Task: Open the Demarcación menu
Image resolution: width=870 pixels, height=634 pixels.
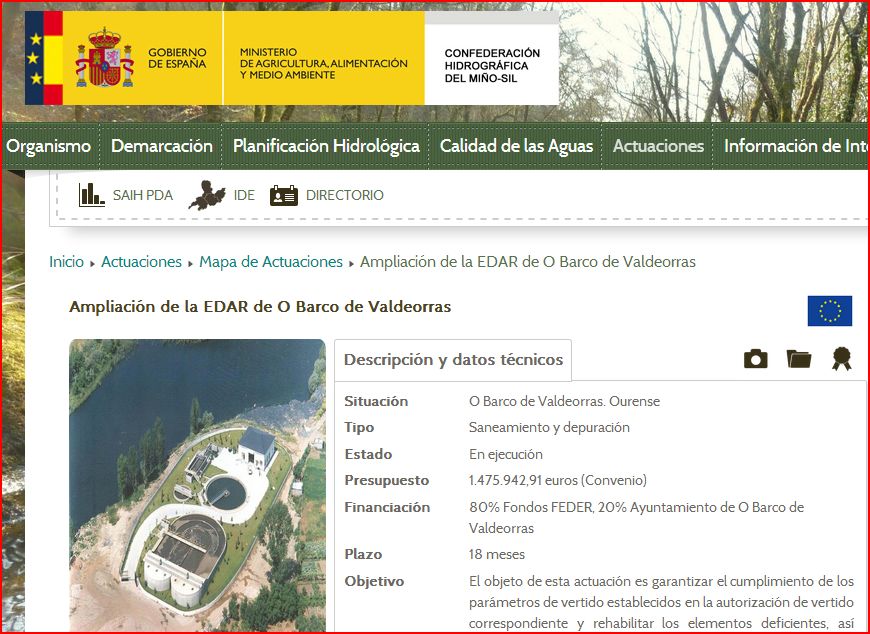Action: (162, 146)
